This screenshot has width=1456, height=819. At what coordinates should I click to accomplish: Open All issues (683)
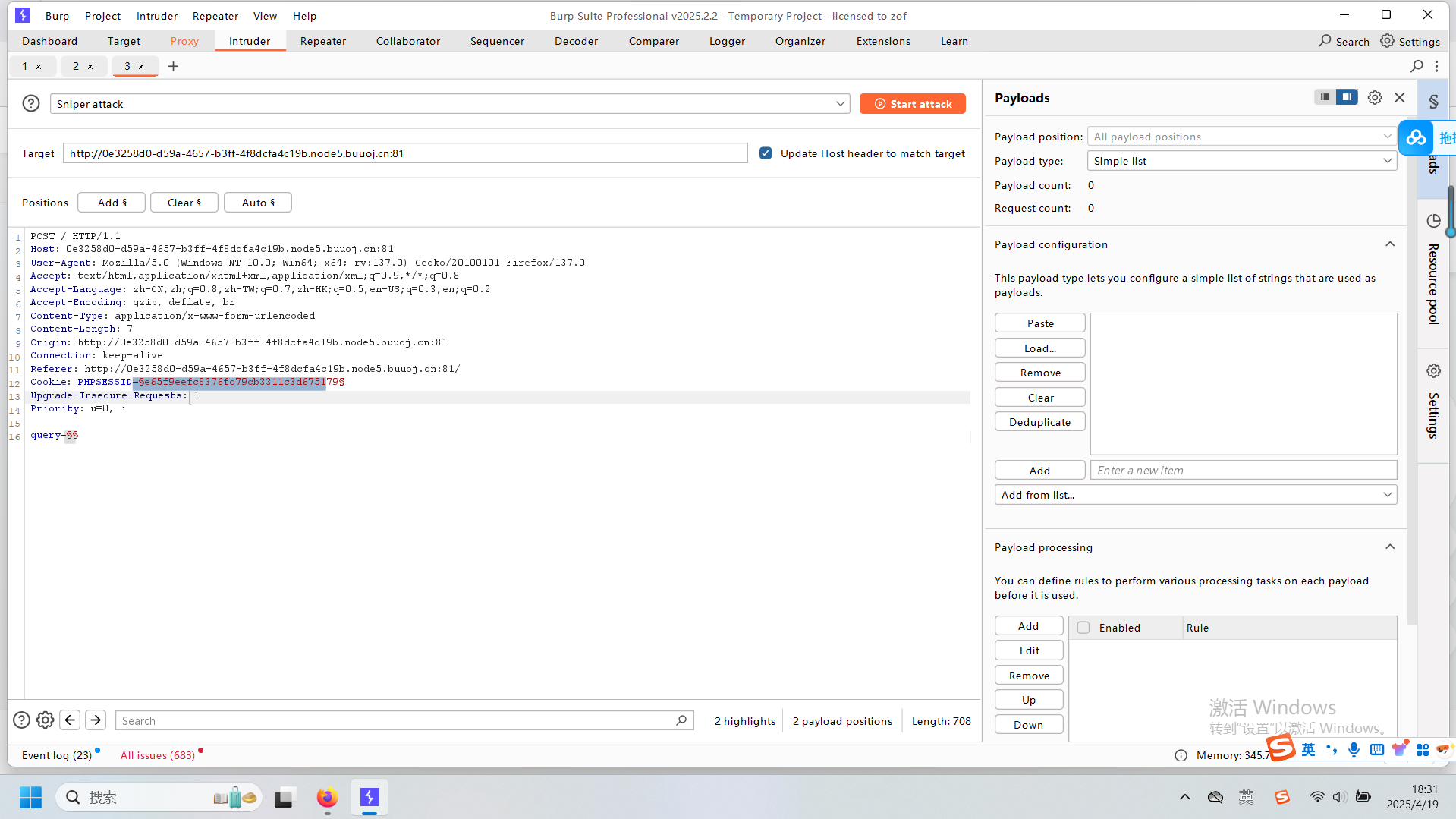158,755
